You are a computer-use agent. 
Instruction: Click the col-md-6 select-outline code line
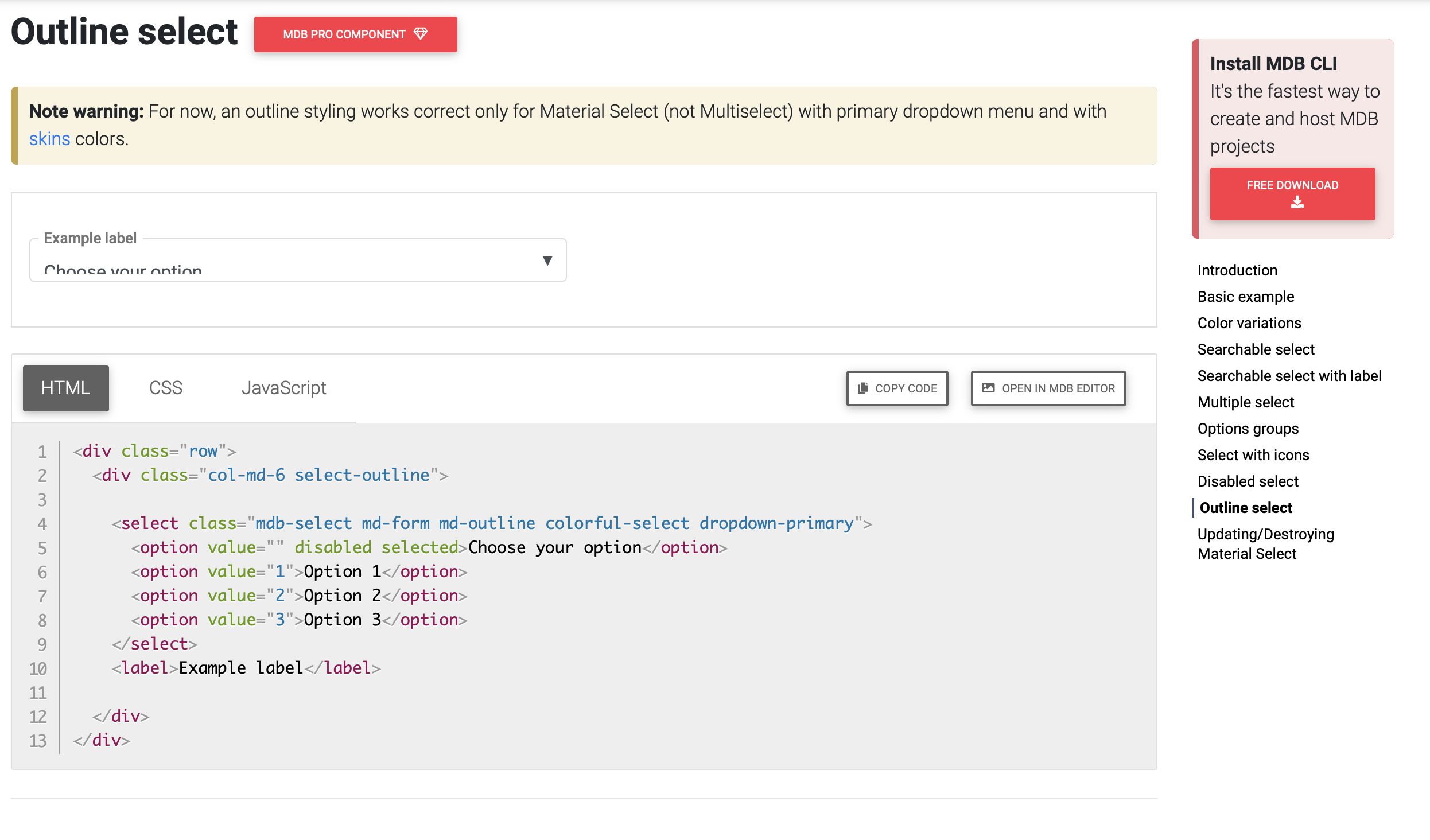coord(270,475)
